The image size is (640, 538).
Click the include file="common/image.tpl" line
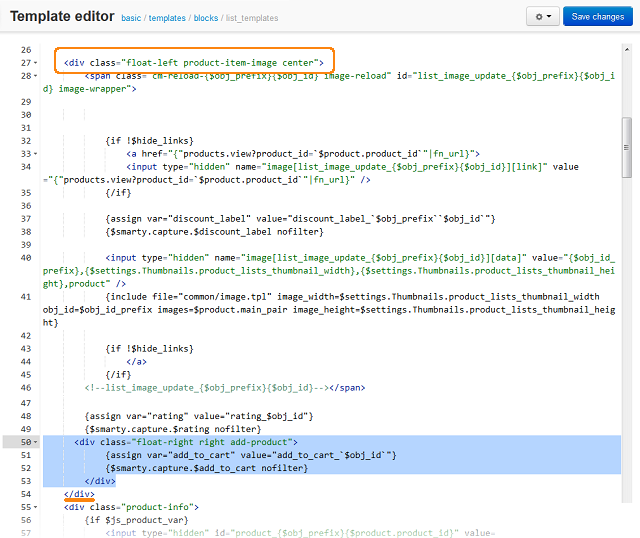329,309
